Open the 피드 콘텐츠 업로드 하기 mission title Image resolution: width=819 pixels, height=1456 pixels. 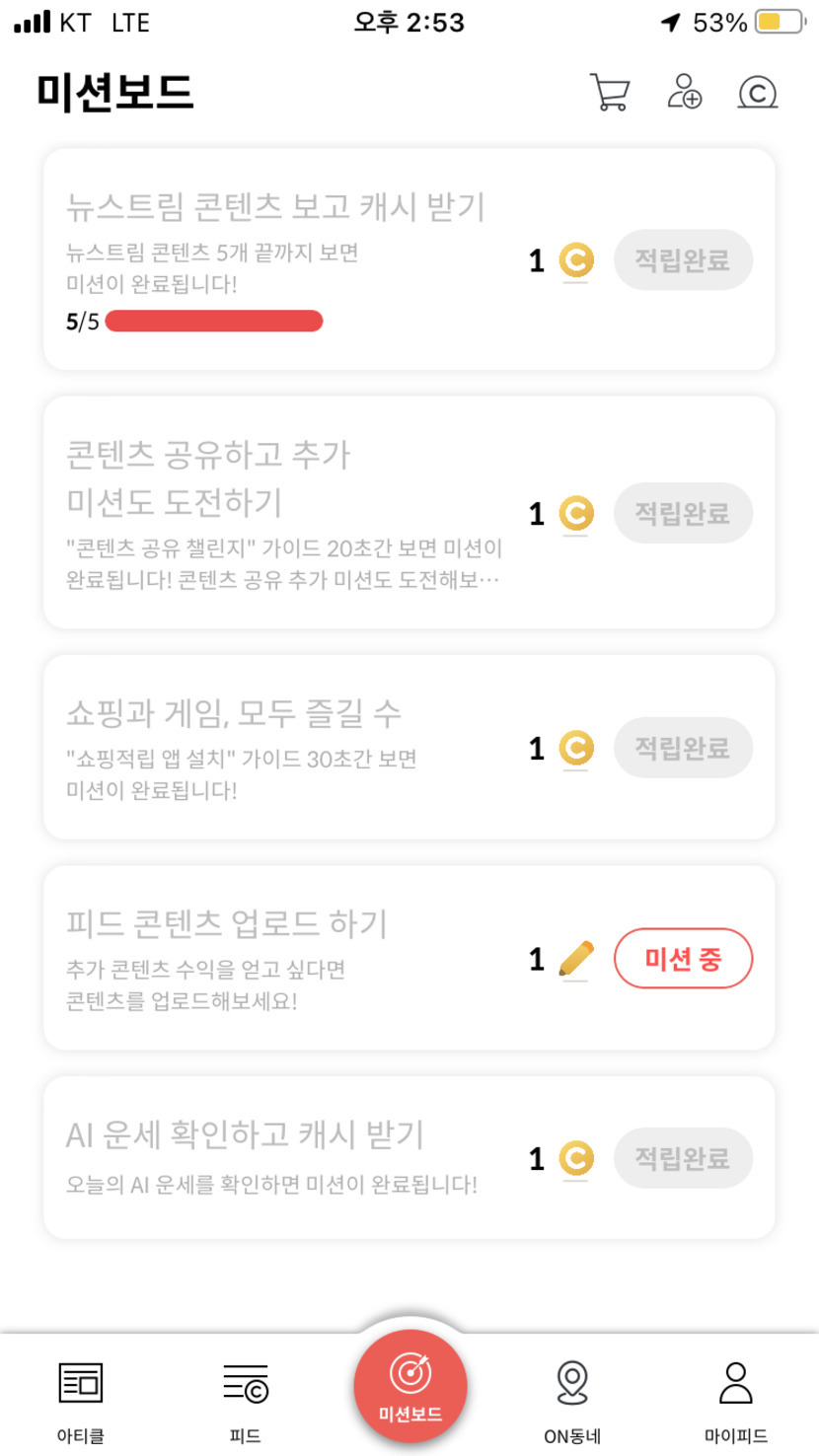point(227,923)
